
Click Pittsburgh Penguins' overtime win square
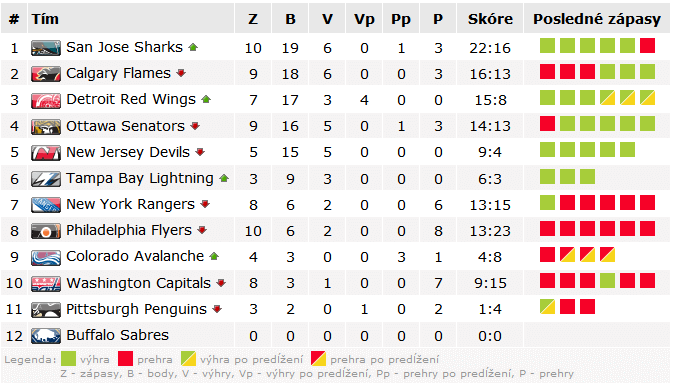click(547, 307)
